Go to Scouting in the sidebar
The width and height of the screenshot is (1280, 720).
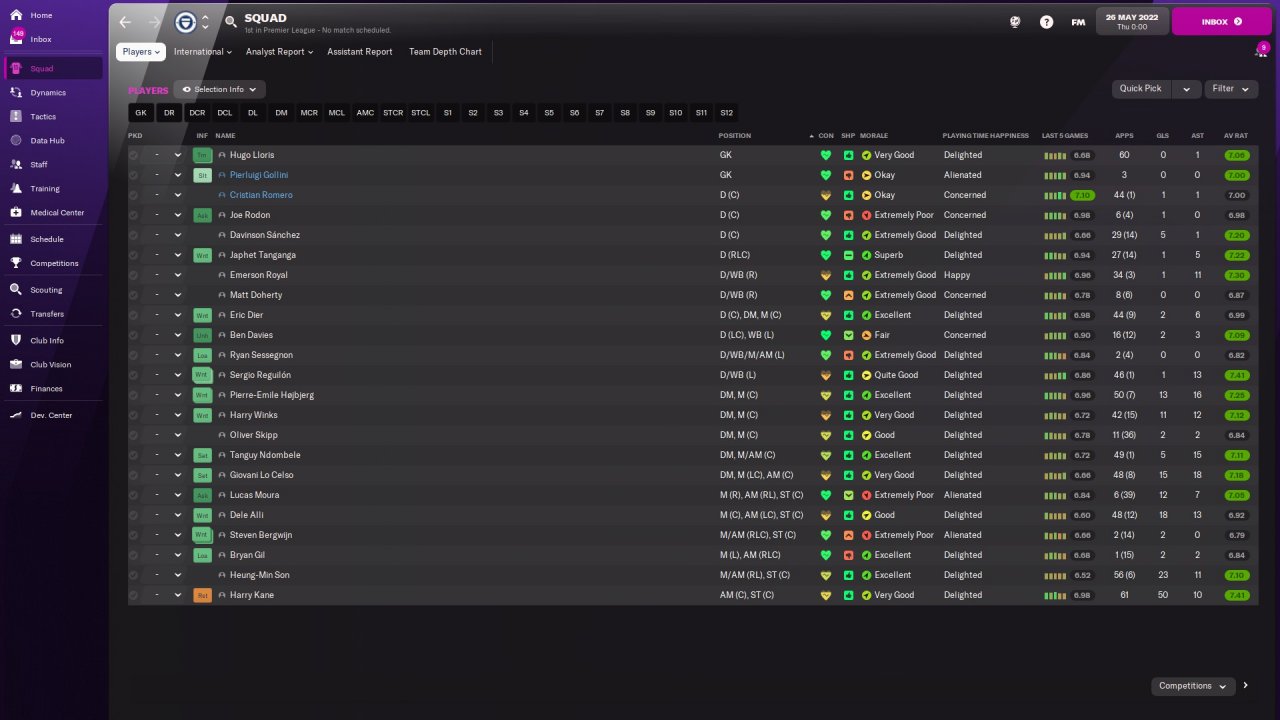54,290
